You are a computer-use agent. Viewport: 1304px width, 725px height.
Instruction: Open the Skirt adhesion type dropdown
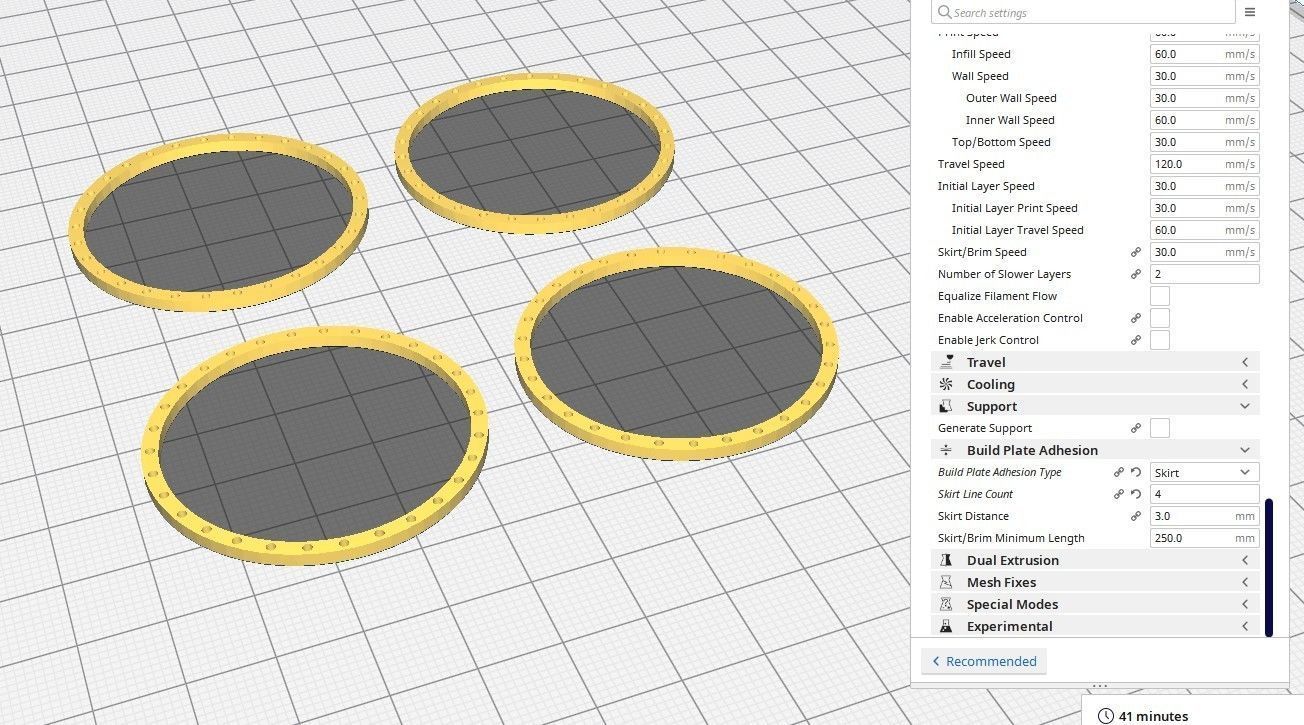[x=1205, y=472]
